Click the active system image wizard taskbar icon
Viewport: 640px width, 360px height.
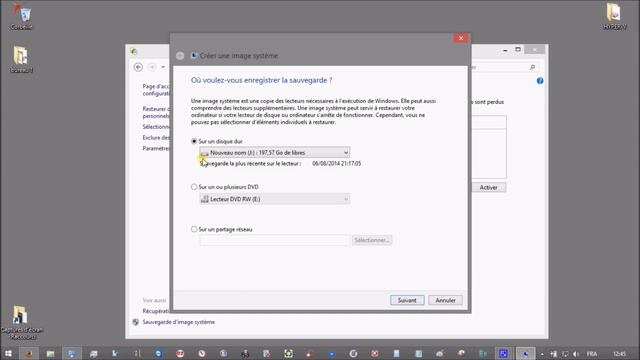(x=525, y=353)
